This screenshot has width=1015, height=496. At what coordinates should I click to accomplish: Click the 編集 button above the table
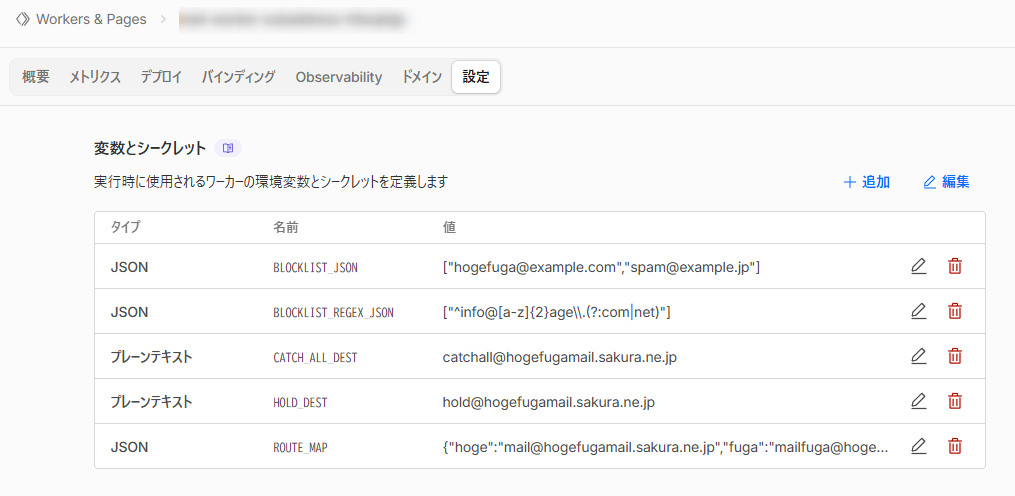946,183
